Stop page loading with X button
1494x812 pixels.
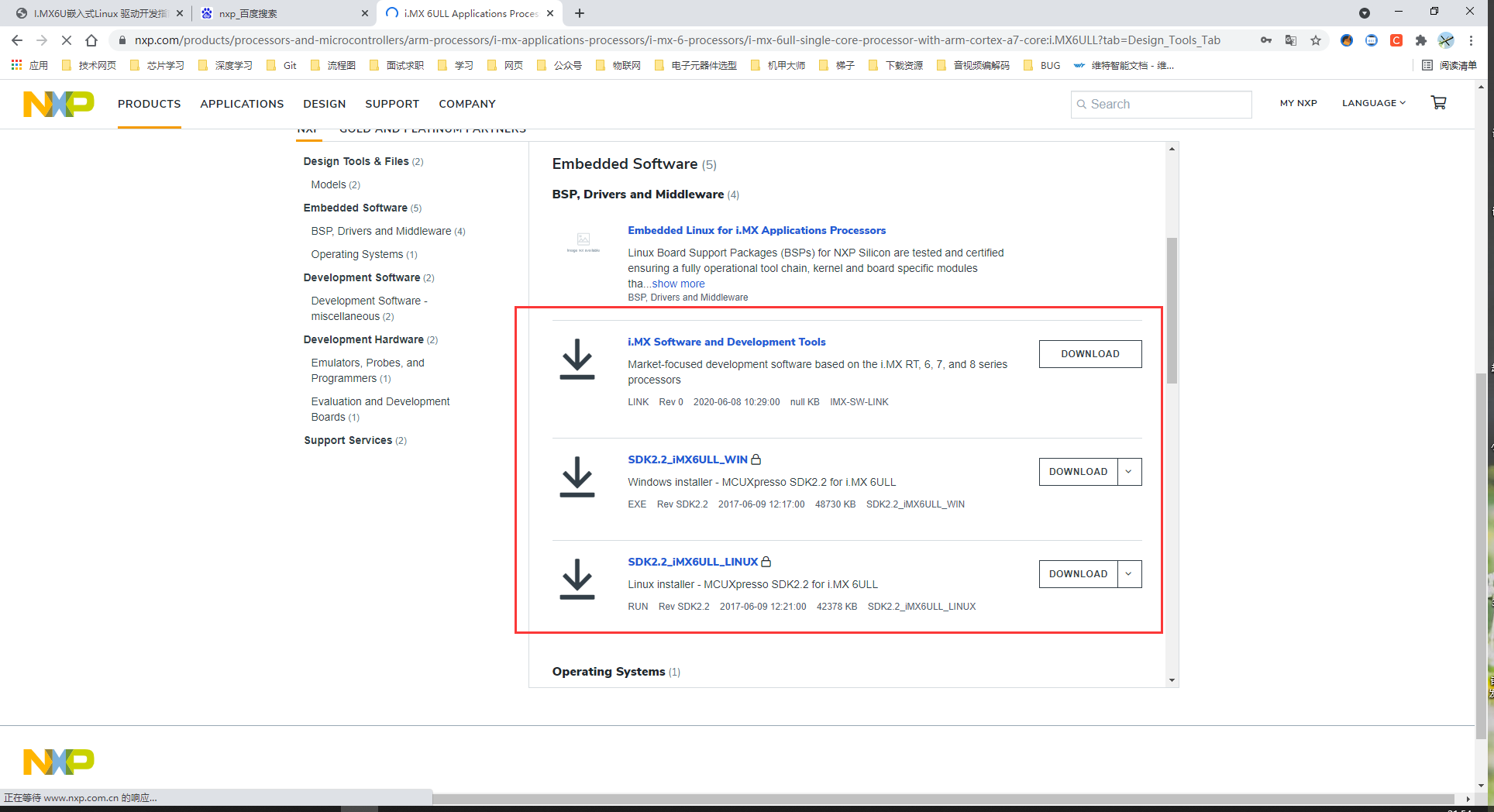[x=67, y=40]
